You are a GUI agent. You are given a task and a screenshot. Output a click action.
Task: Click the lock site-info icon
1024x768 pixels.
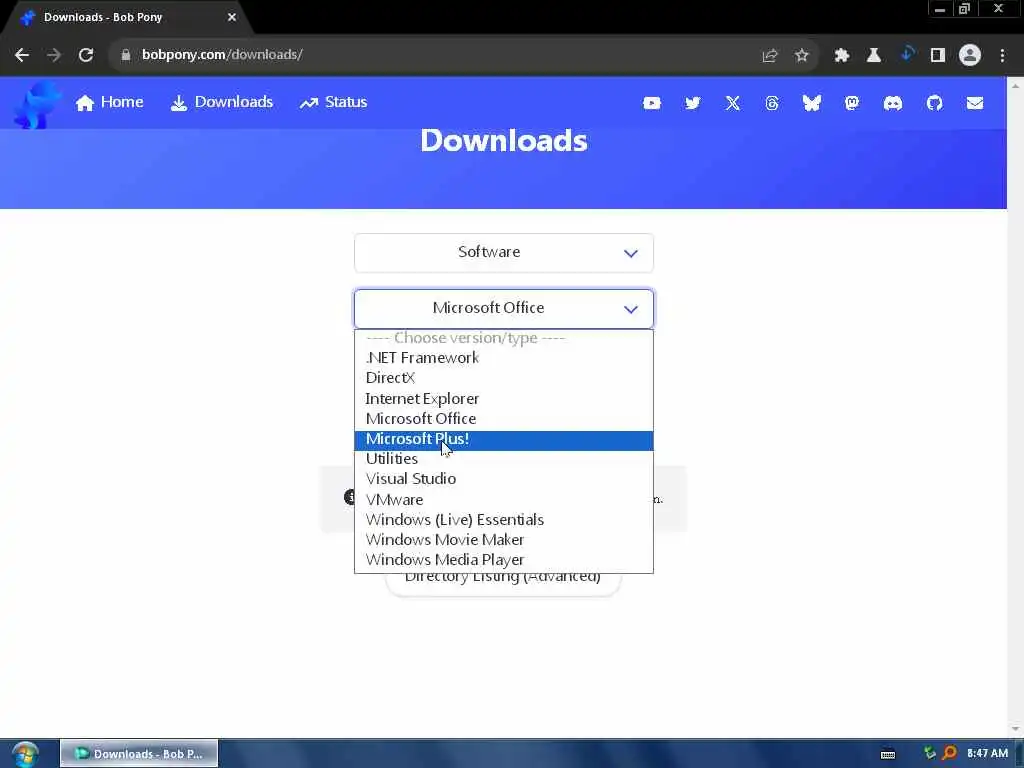126,55
